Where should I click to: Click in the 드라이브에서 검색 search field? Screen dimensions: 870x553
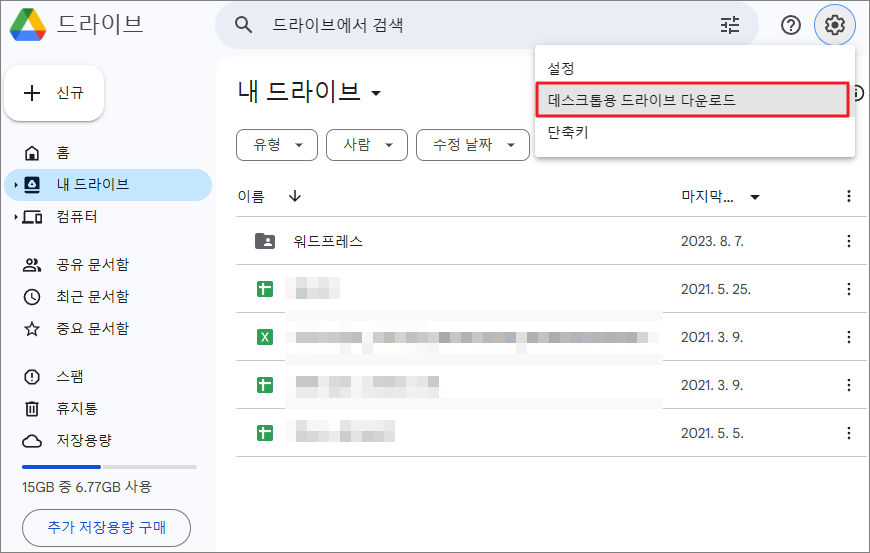coord(480,25)
